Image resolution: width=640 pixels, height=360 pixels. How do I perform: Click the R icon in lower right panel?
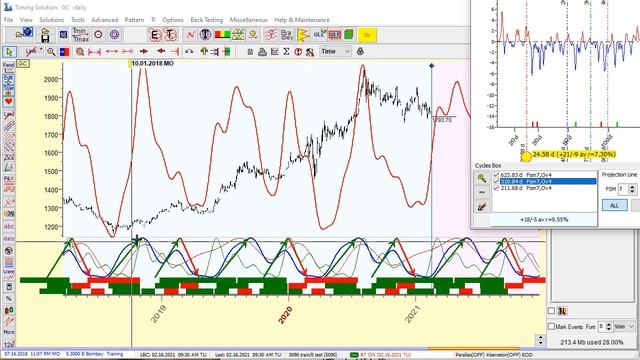tap(562, 311)
